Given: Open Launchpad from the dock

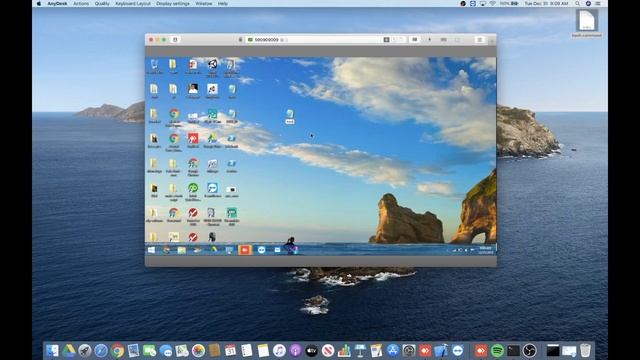Looking at the screenshot, I should tap(85, 351).
